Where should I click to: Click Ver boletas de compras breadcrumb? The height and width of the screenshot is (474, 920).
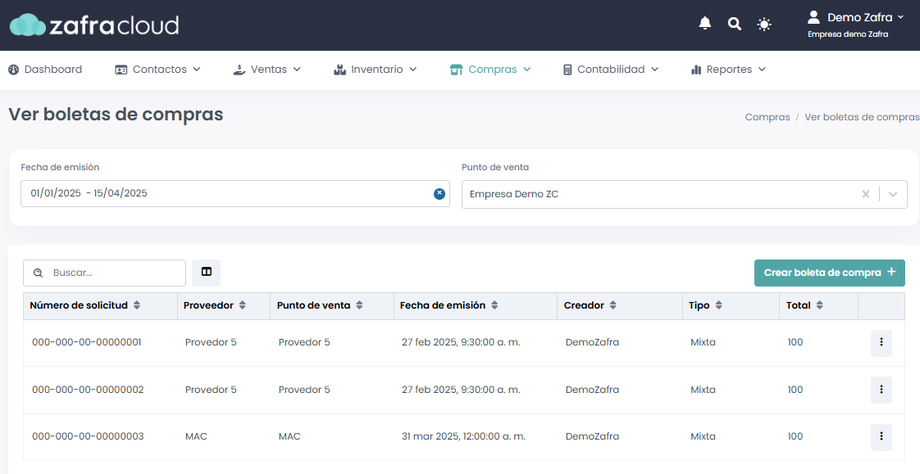coord(862,117)
